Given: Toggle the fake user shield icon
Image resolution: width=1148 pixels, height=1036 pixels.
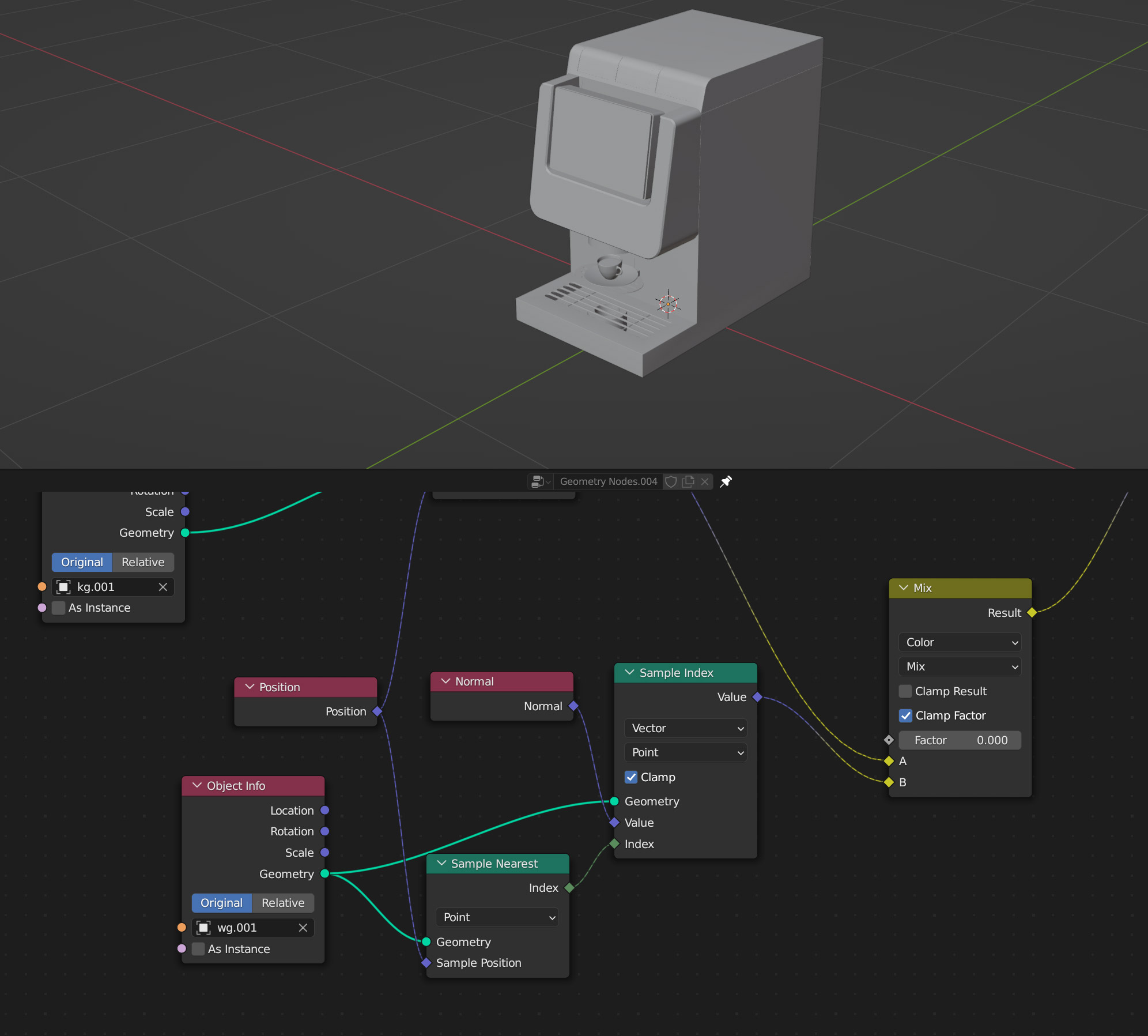Looking at the screenshot, I should click(x=671, y=481).
